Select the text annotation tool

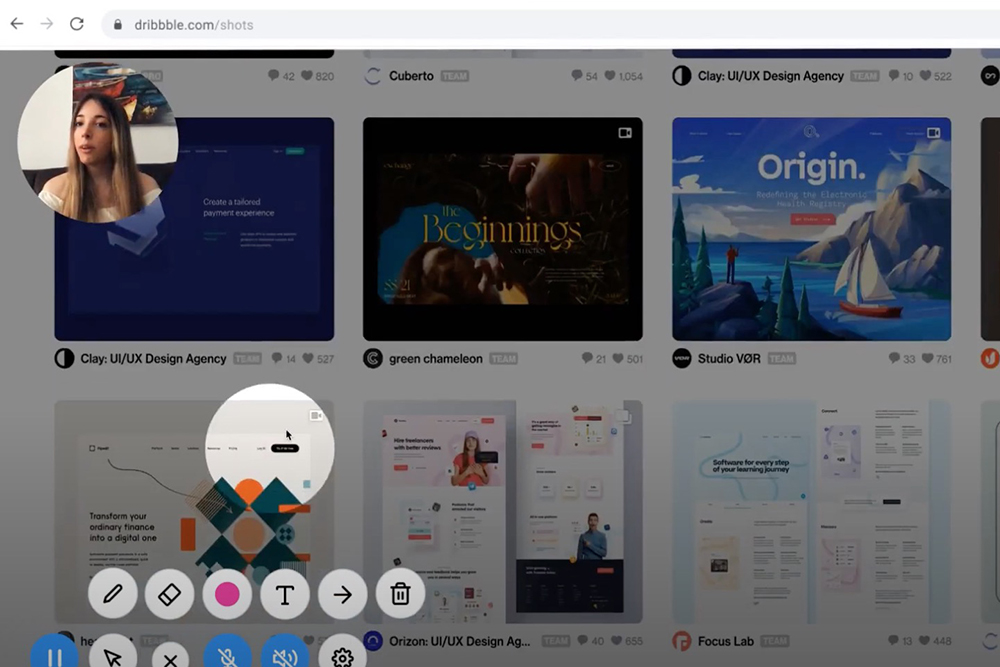[x=285, y=594]
